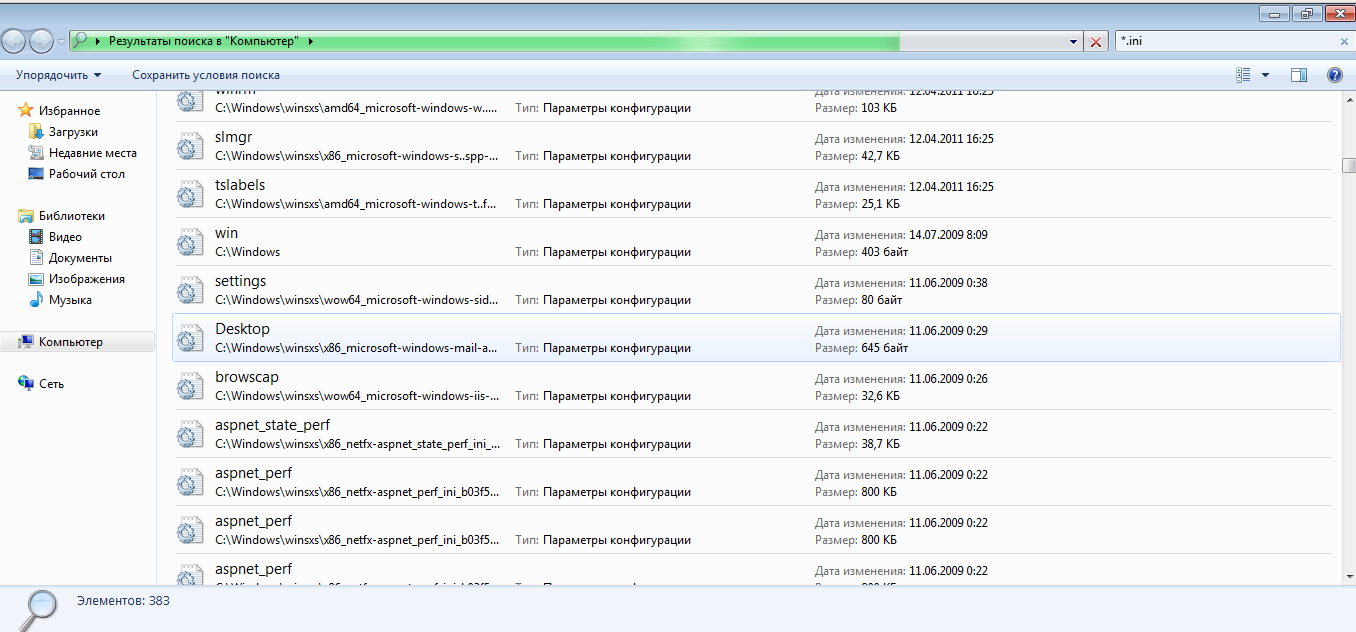Clear the *.ini search field
The height and width of the screenshot is (632, 1356).
pos(1344,42)
